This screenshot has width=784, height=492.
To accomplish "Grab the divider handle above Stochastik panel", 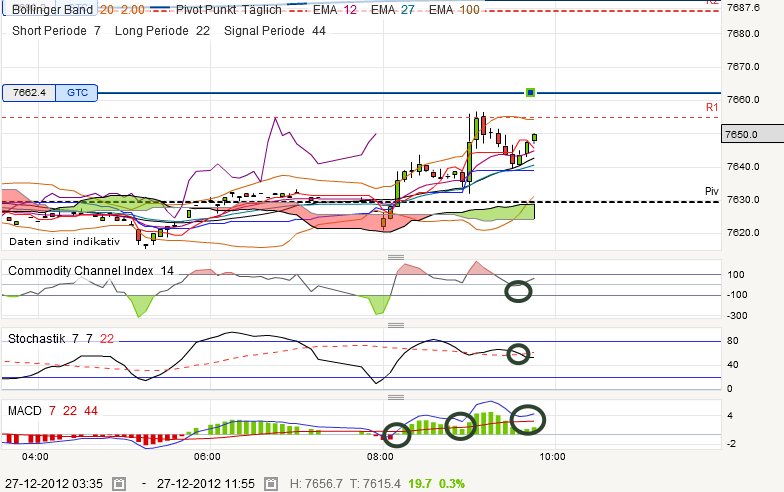I will point(396,325).
